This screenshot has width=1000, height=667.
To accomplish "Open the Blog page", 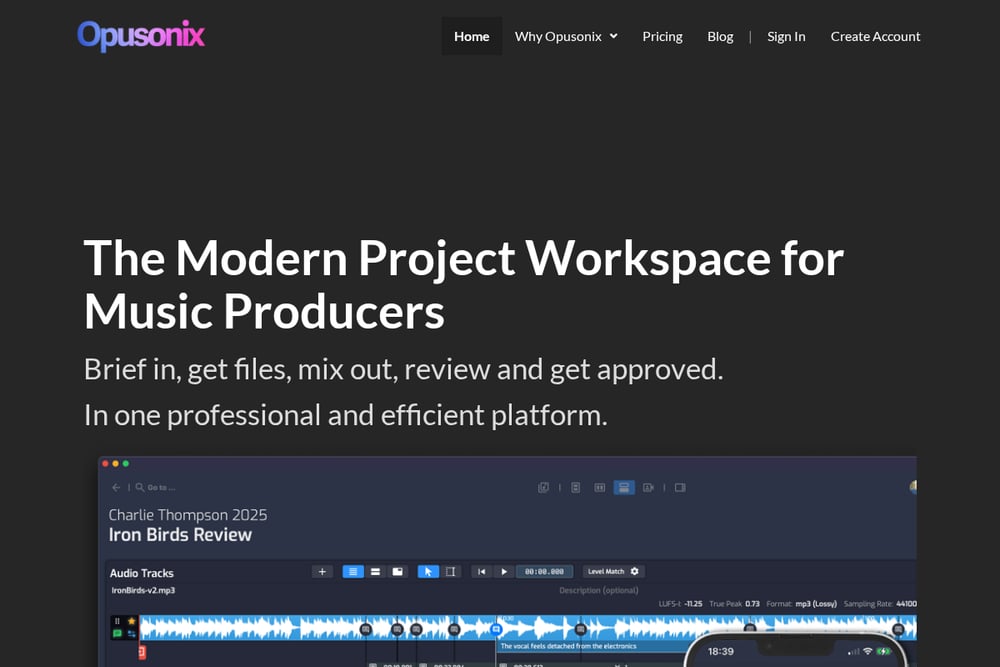I will coord(720,36).
